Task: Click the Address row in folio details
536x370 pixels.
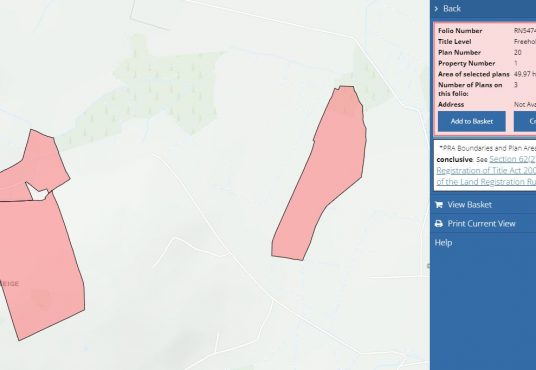Action: 487,105
